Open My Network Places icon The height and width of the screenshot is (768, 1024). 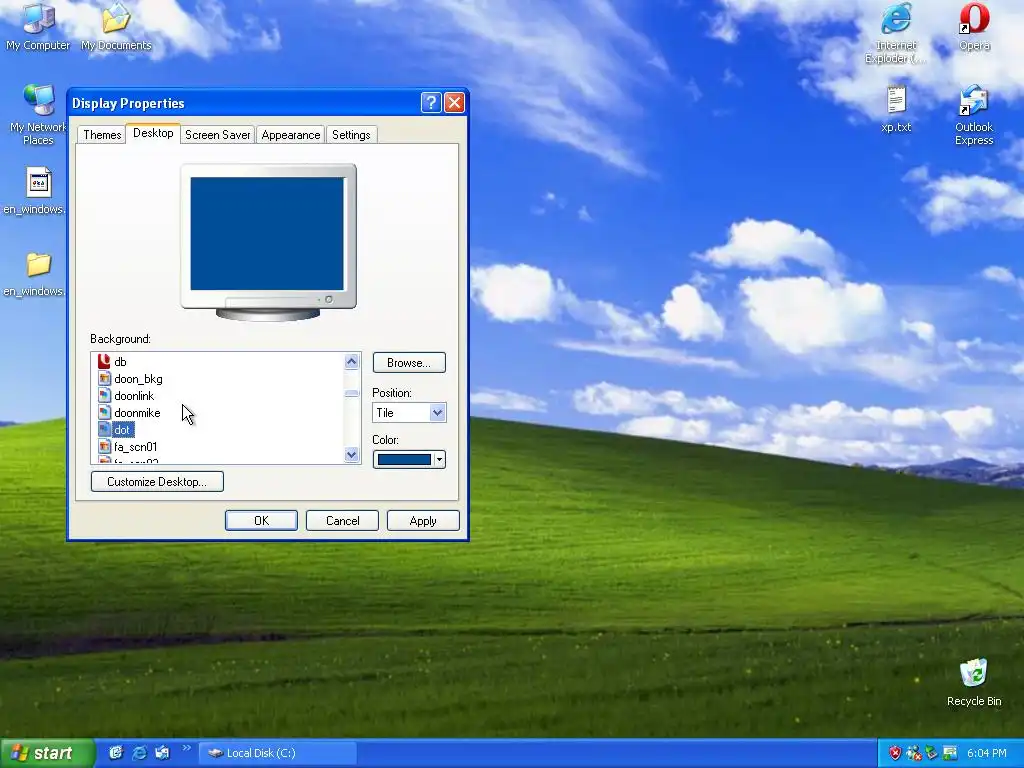tap(38, 115)
